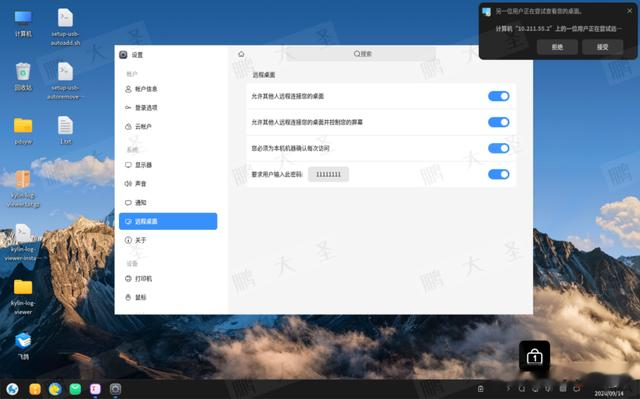Toggle require user to enter password
The height and width of the screenshot is (399, 640).
(499, 174)
